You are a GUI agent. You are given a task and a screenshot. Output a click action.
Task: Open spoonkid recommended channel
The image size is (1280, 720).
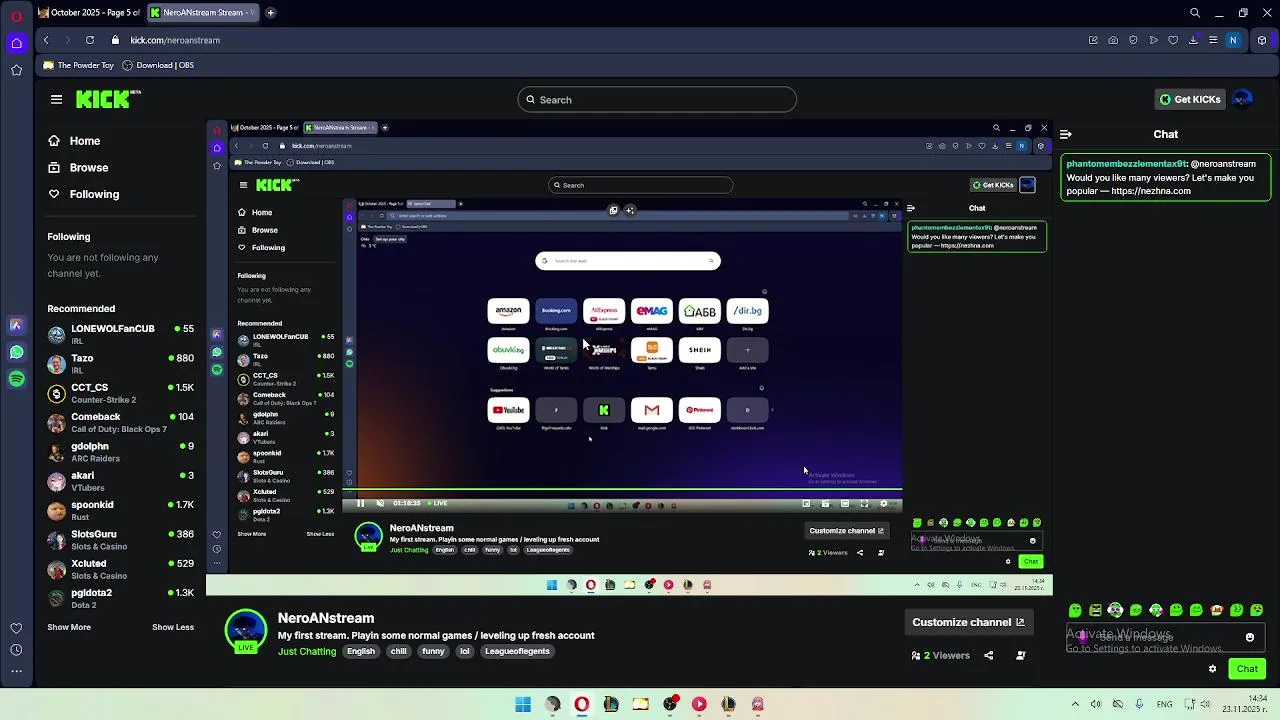pos(120,510)
